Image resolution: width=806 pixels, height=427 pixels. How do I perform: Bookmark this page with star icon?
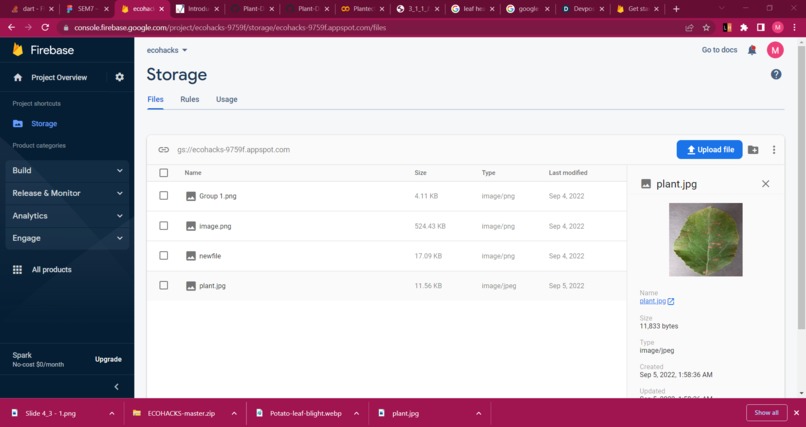706,28
